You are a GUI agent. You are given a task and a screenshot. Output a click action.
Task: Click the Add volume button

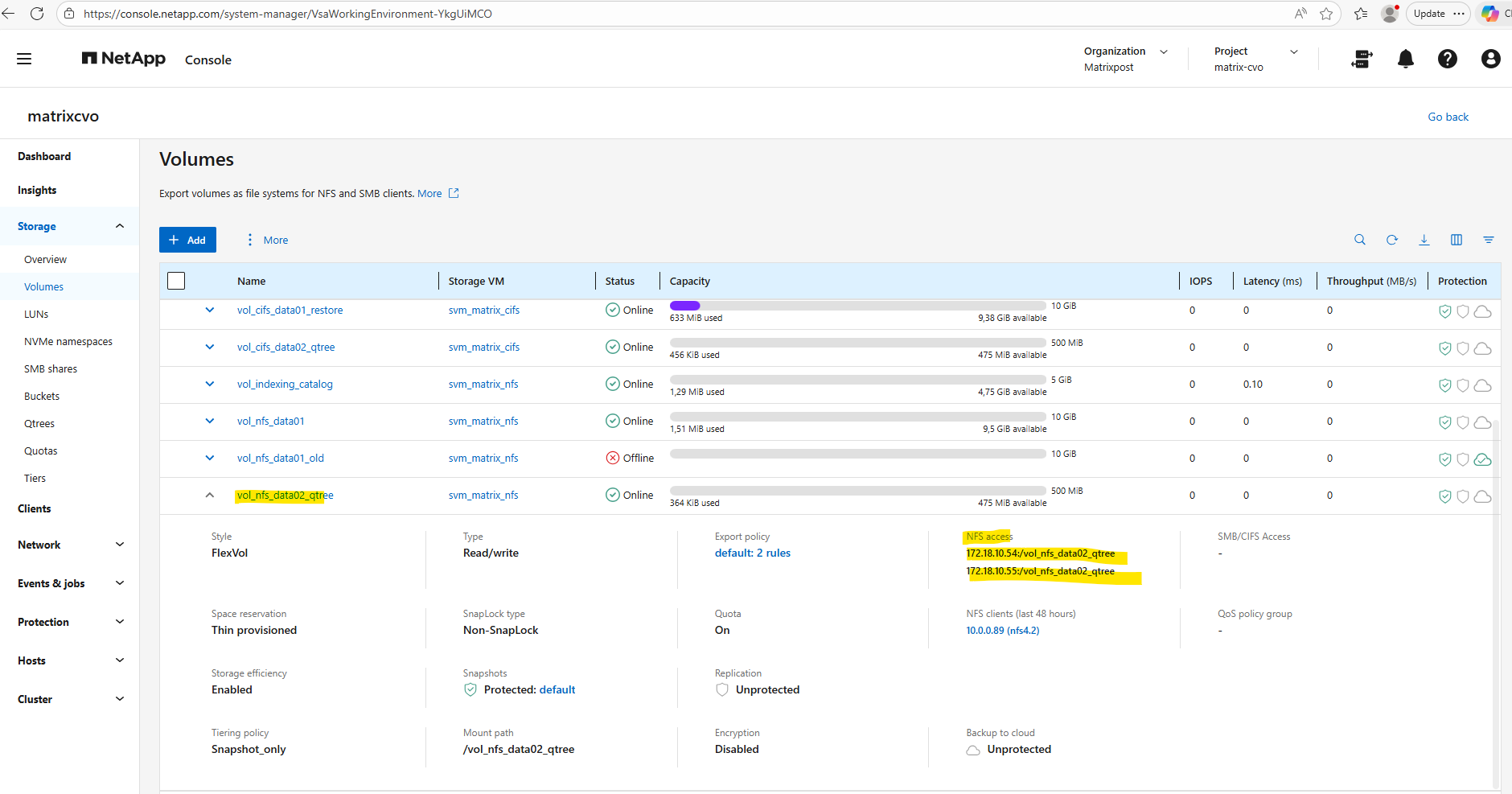[x=187, y=240]
